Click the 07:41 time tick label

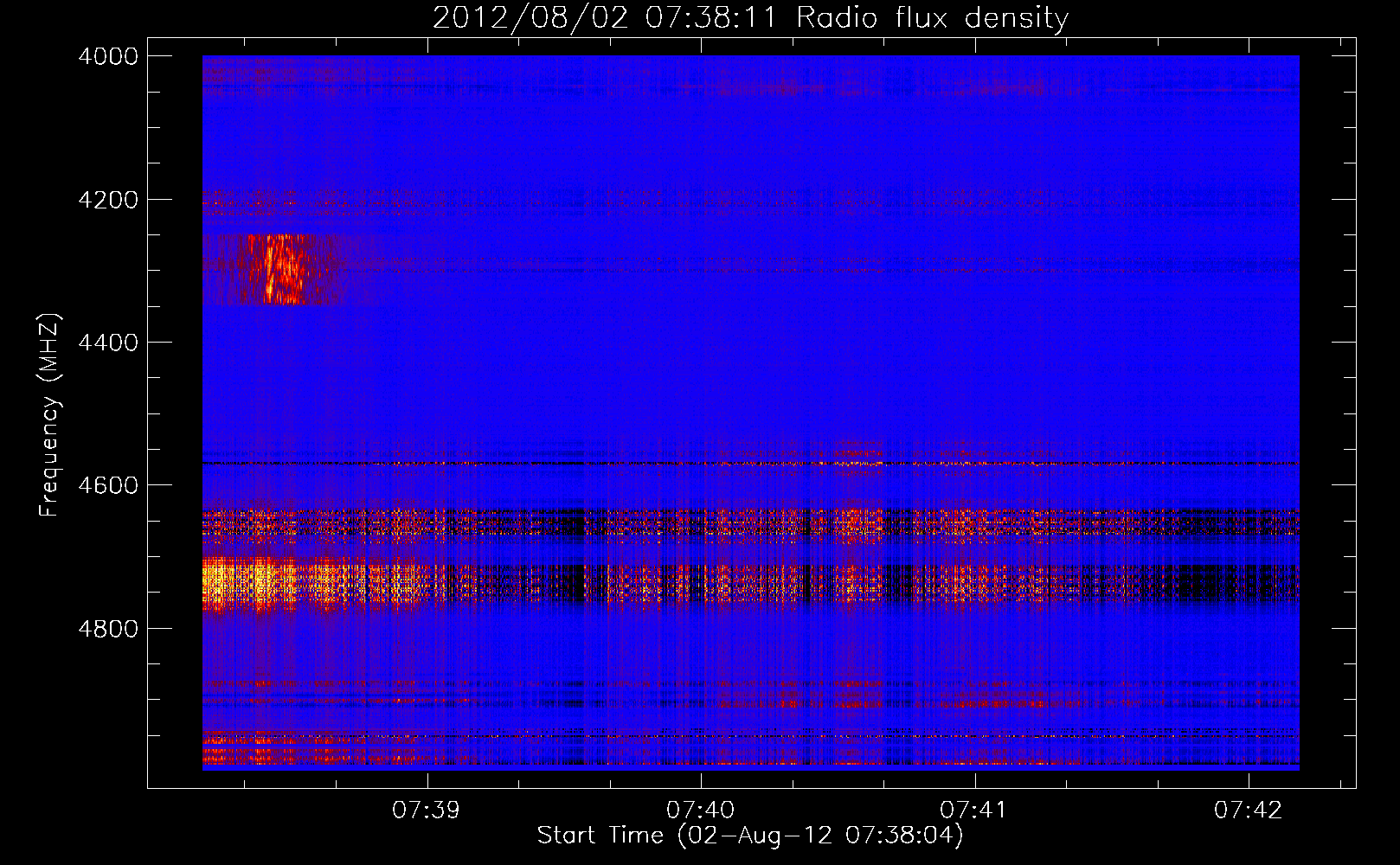point(973,810)
